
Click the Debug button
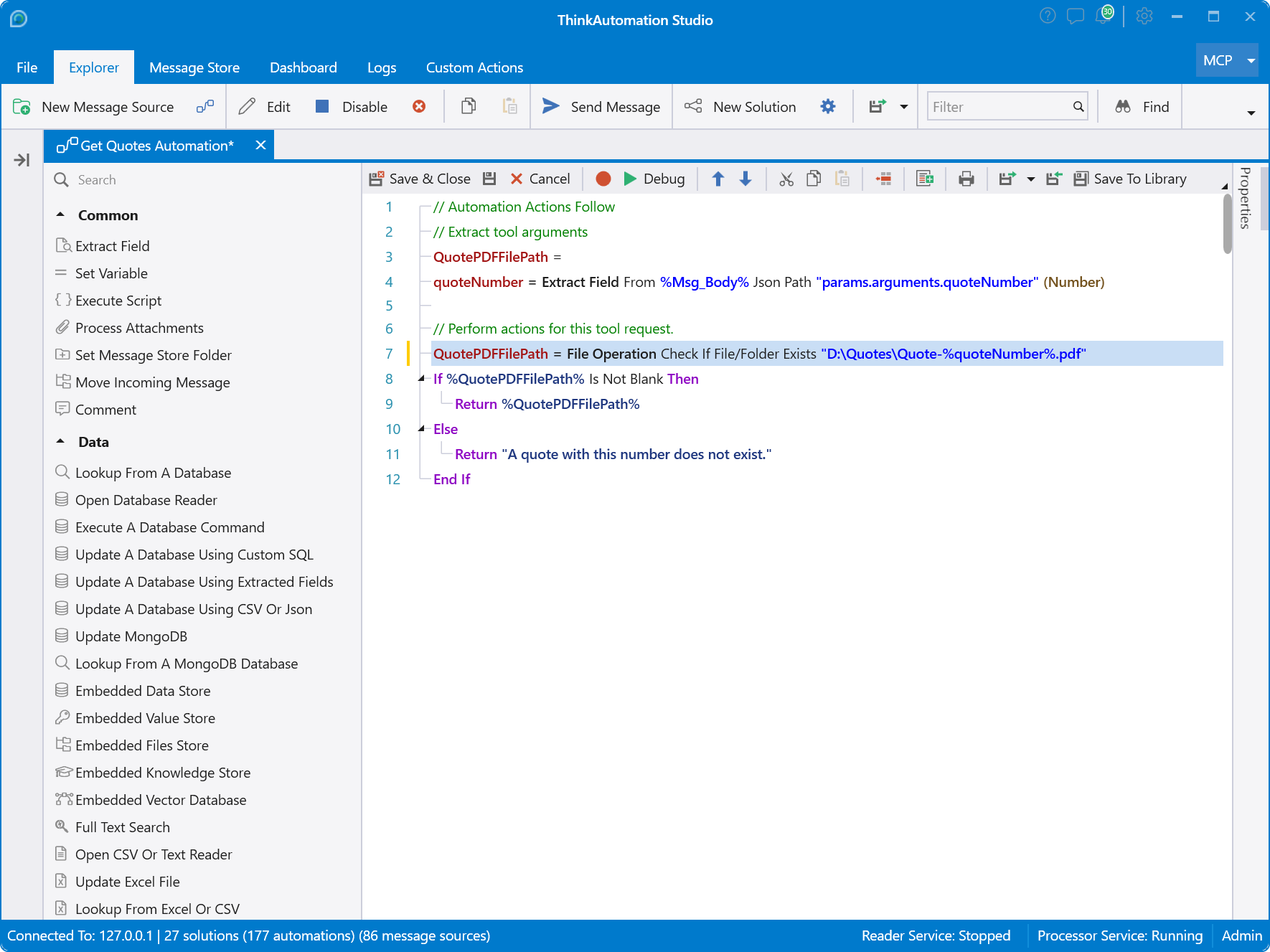click(x=654, y=179)
